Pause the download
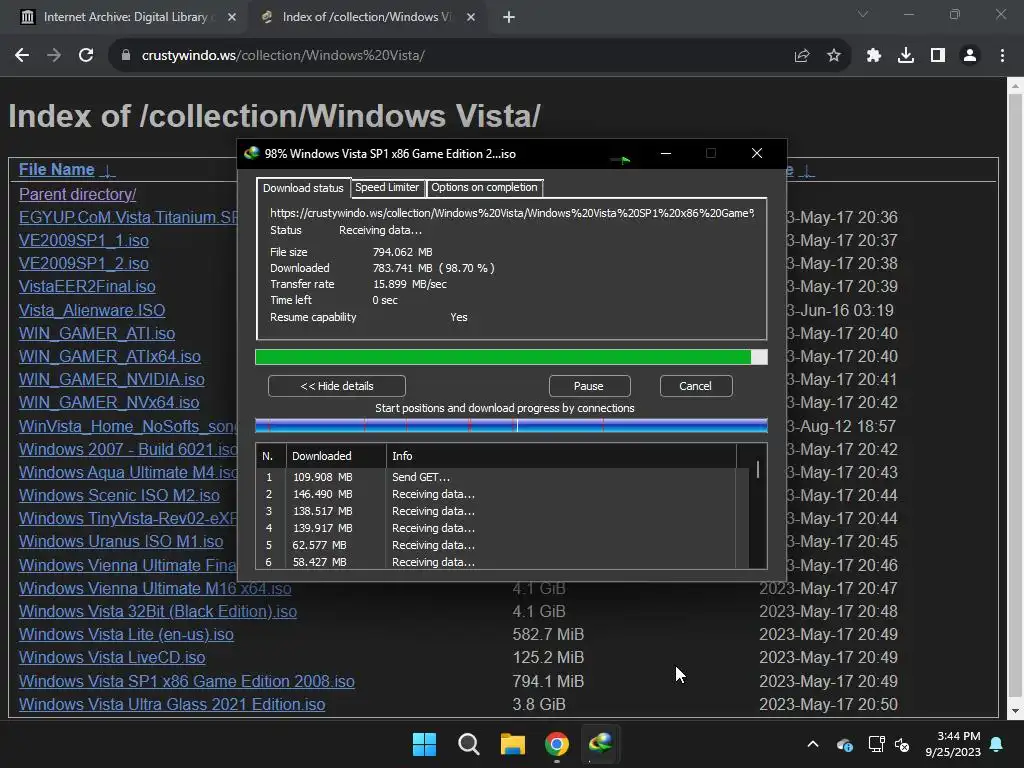 point(589,386)
